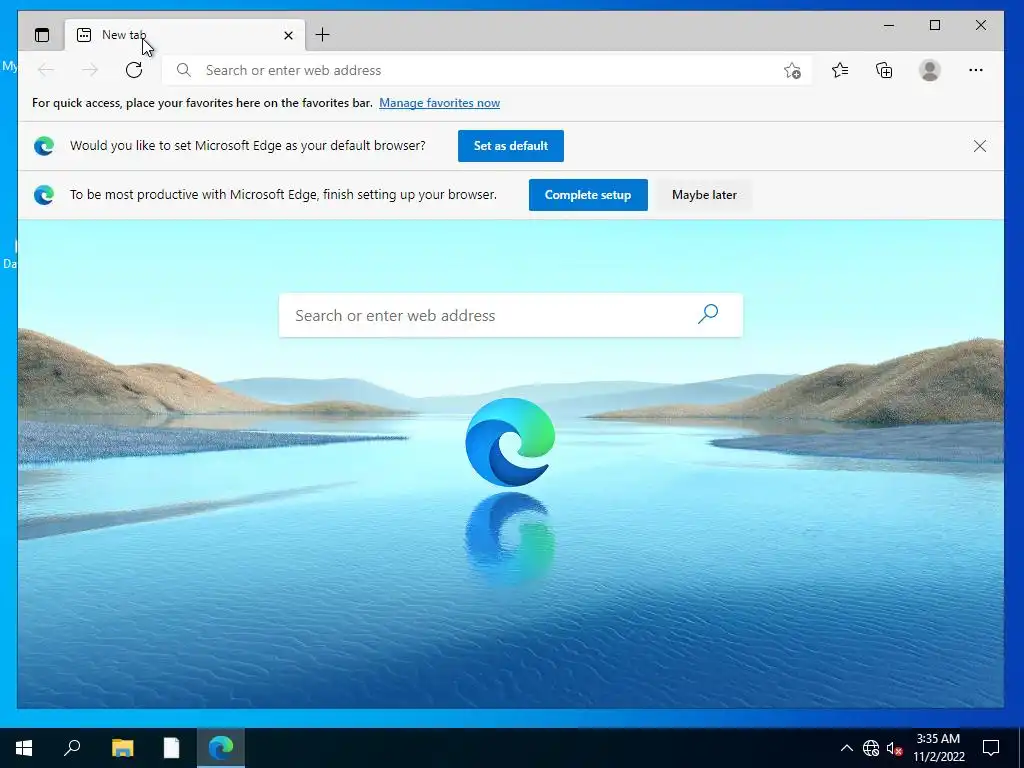Open a new tab with plus button
Viewport: 1024px width, 768px height.
click(323, 35)
